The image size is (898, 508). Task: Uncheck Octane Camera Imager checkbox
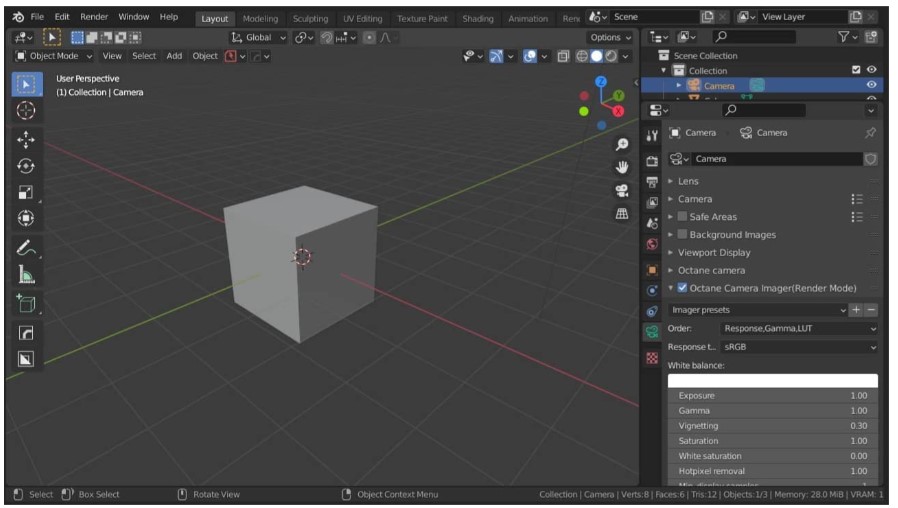[682, 288]
